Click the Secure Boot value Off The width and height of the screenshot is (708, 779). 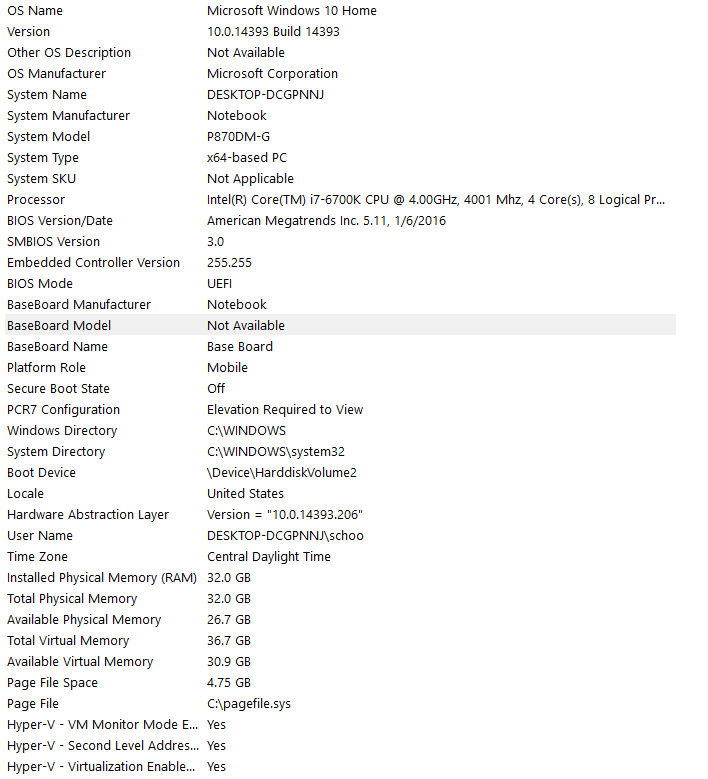pyautogui.click(x=216, y=389)
